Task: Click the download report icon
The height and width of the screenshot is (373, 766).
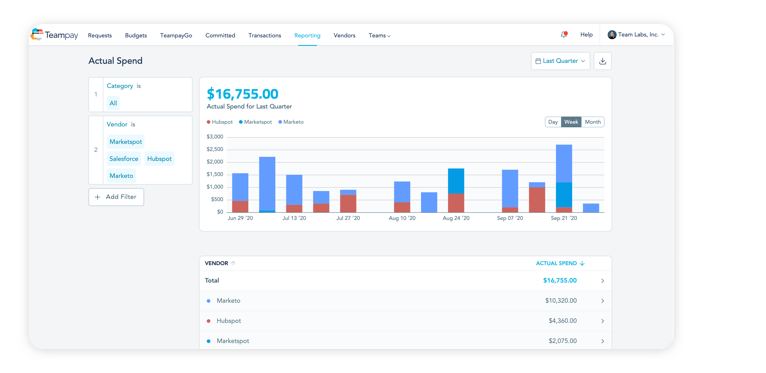Action: click(x=602, y=61)
